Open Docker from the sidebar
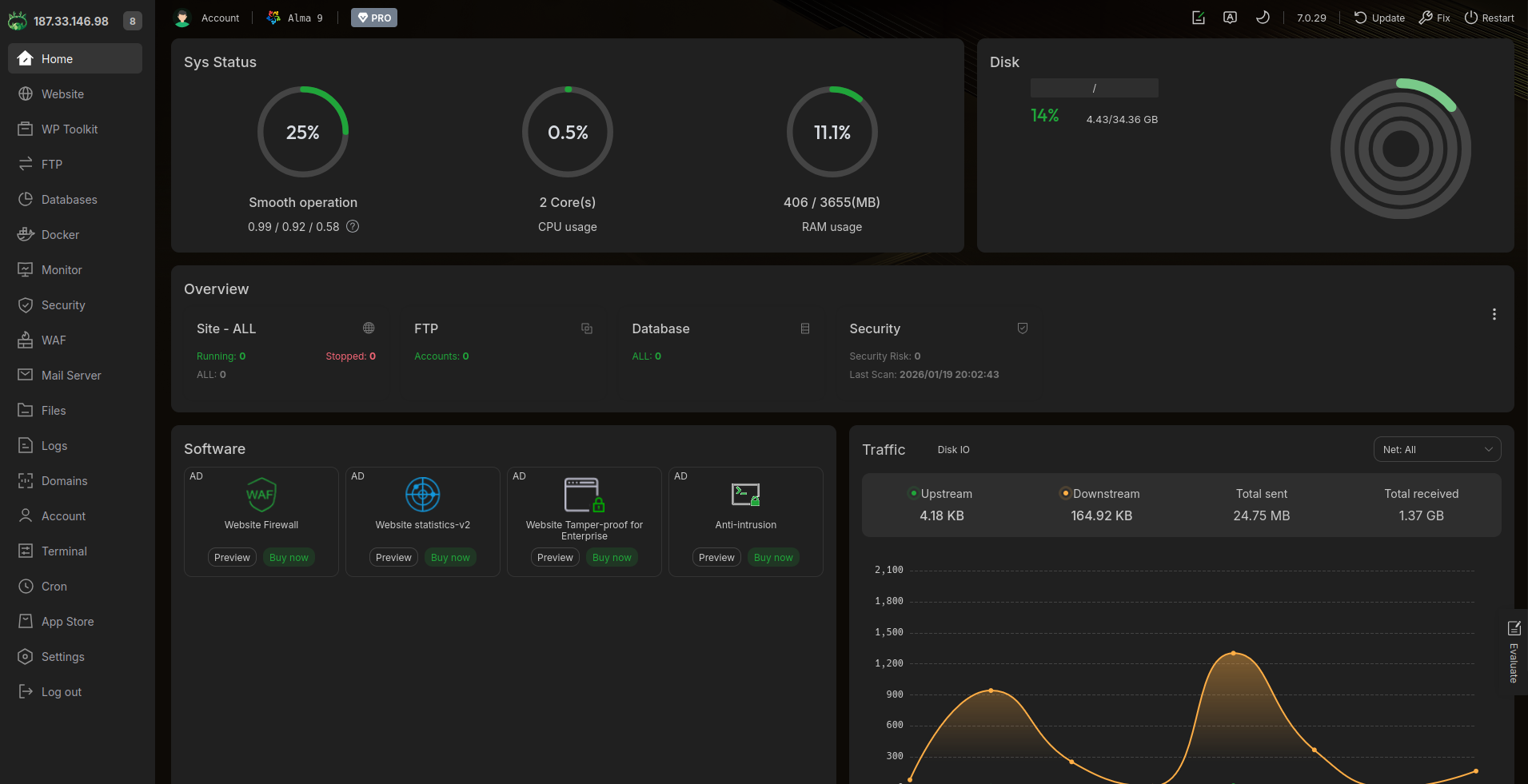 click(x=60, y=235)
